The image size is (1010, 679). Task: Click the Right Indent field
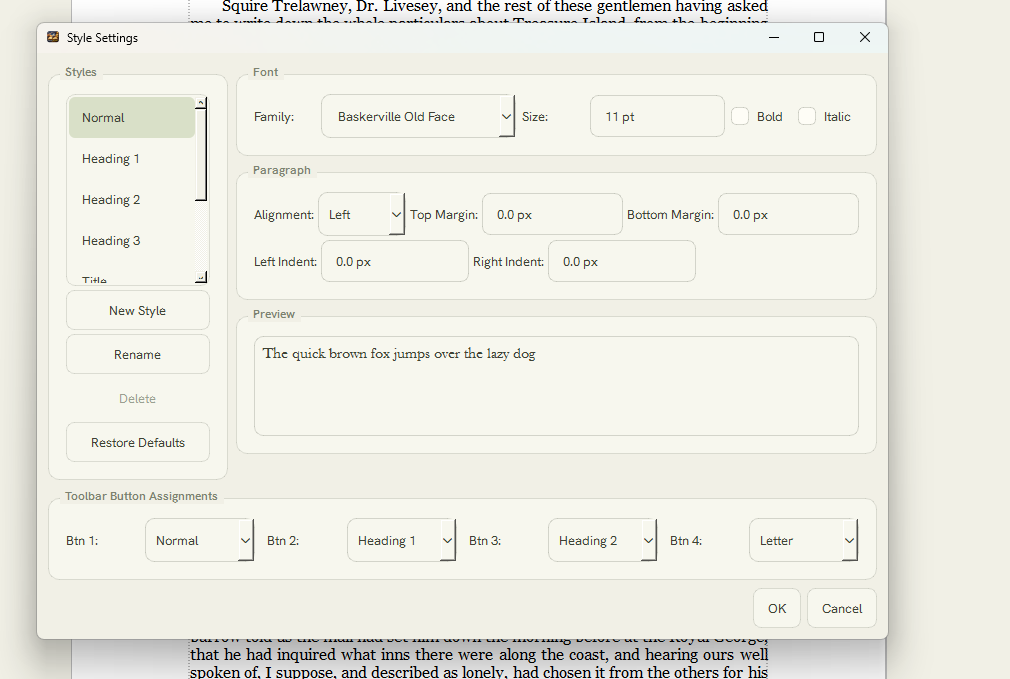click(622, 262)
